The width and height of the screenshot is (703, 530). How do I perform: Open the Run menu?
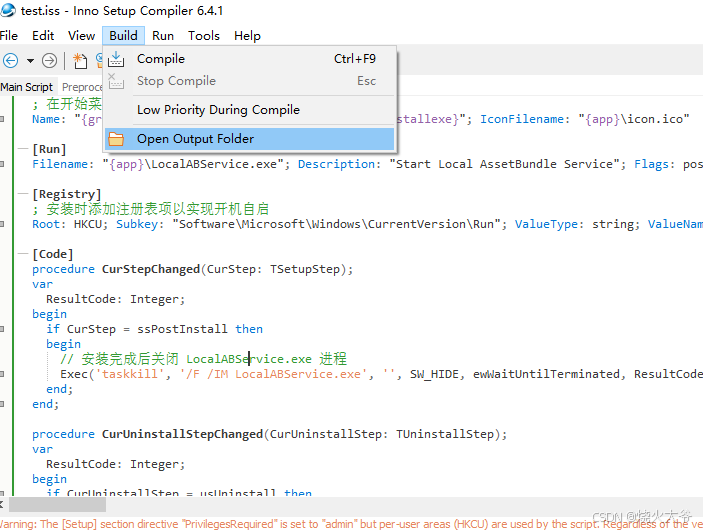point(163,36)
